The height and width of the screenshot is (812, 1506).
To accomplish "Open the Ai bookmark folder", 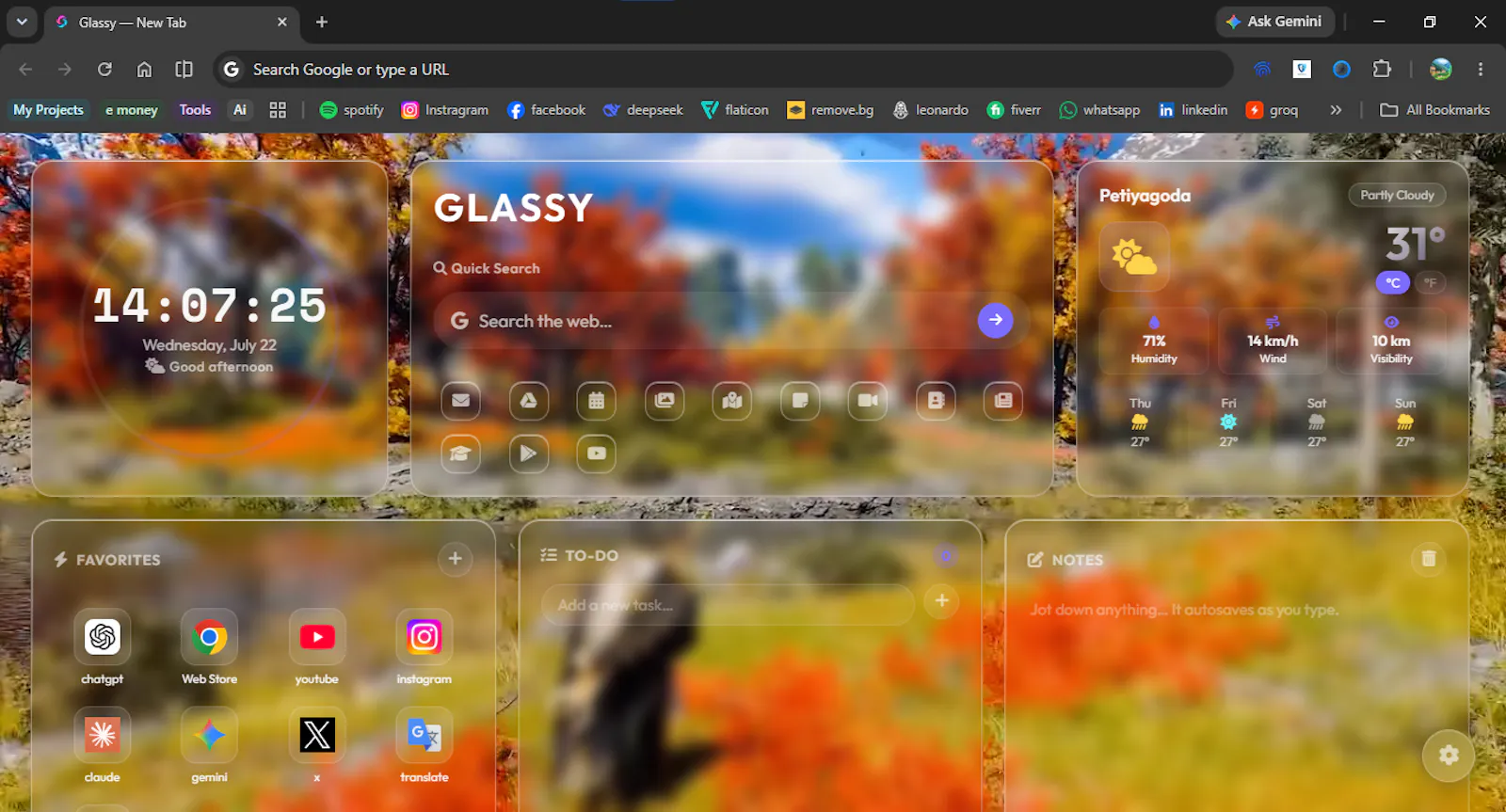I will [240, 110].
